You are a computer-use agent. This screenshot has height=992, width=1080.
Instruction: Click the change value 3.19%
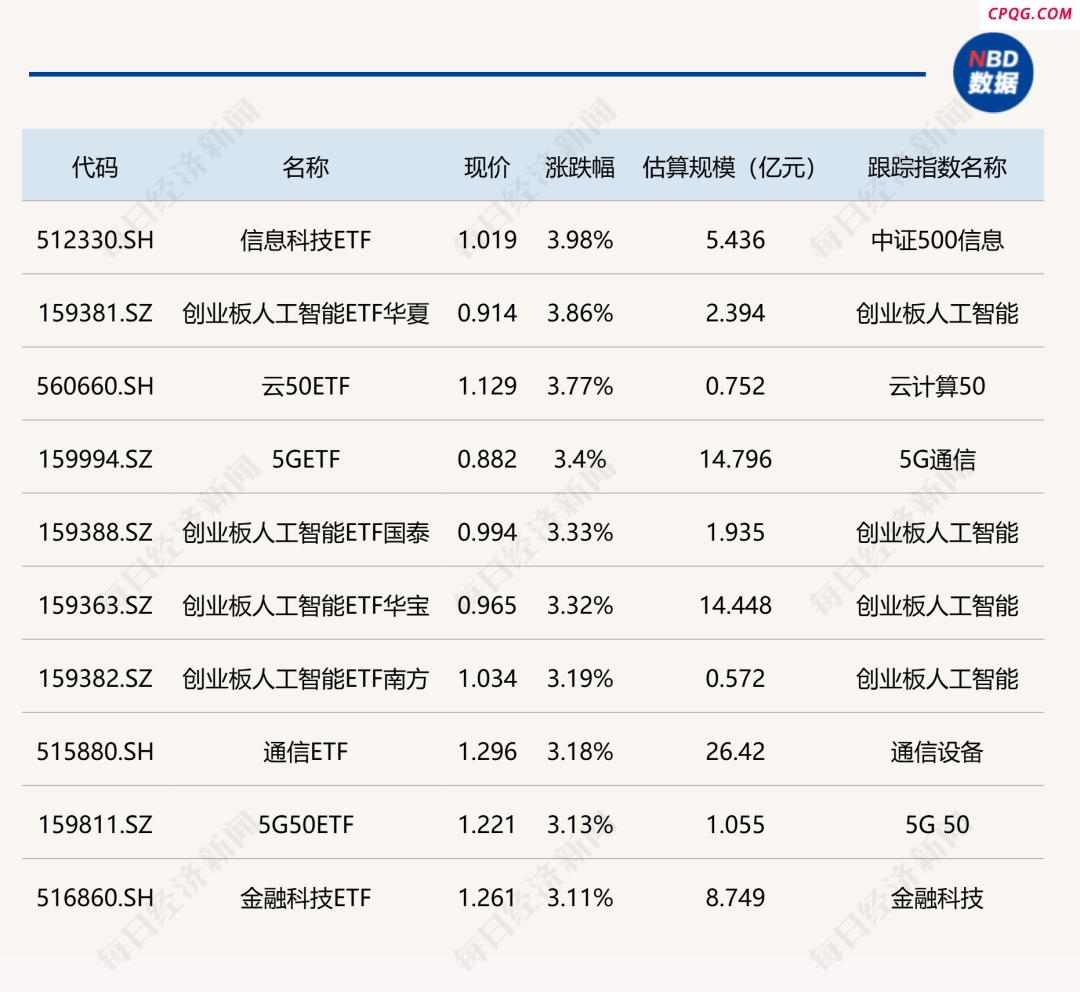pos(580,679)
